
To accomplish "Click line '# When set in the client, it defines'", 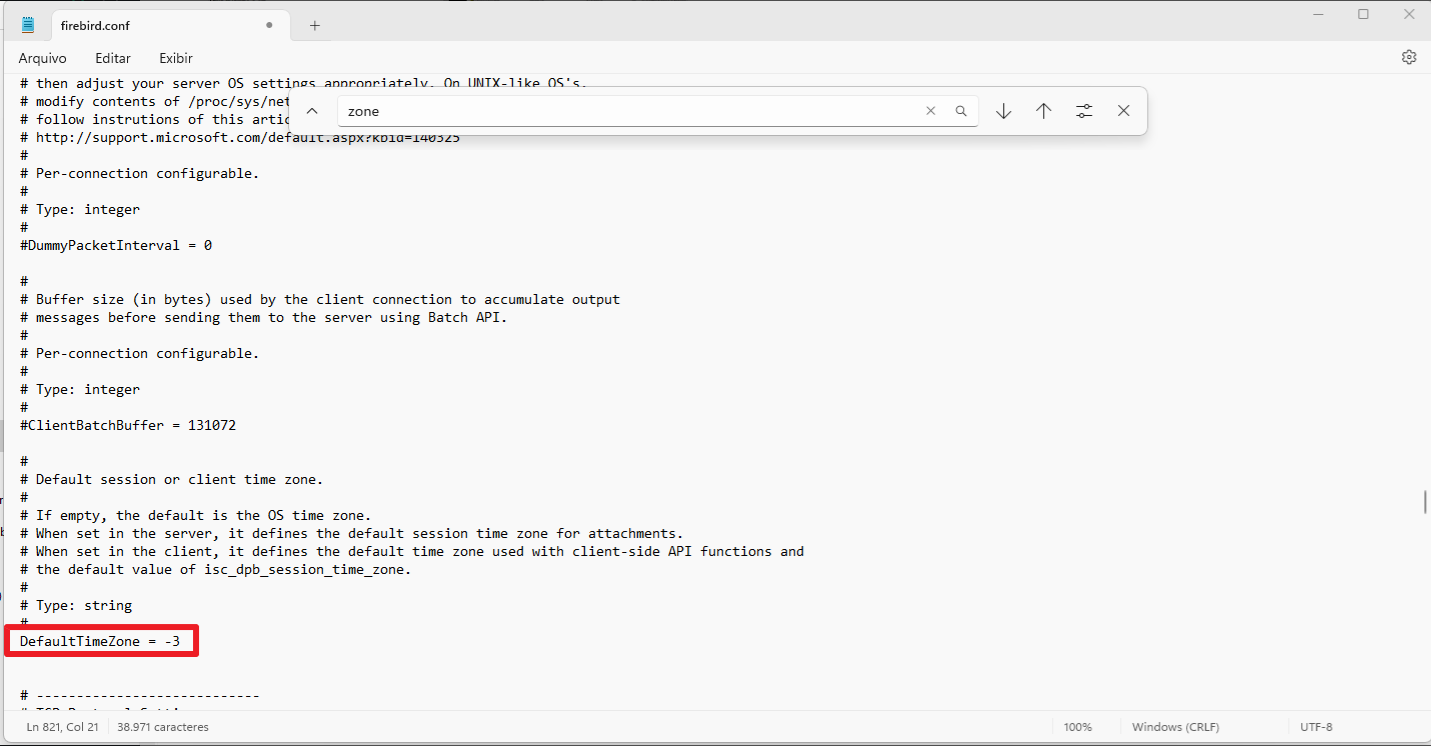I will tap(412, 551).
